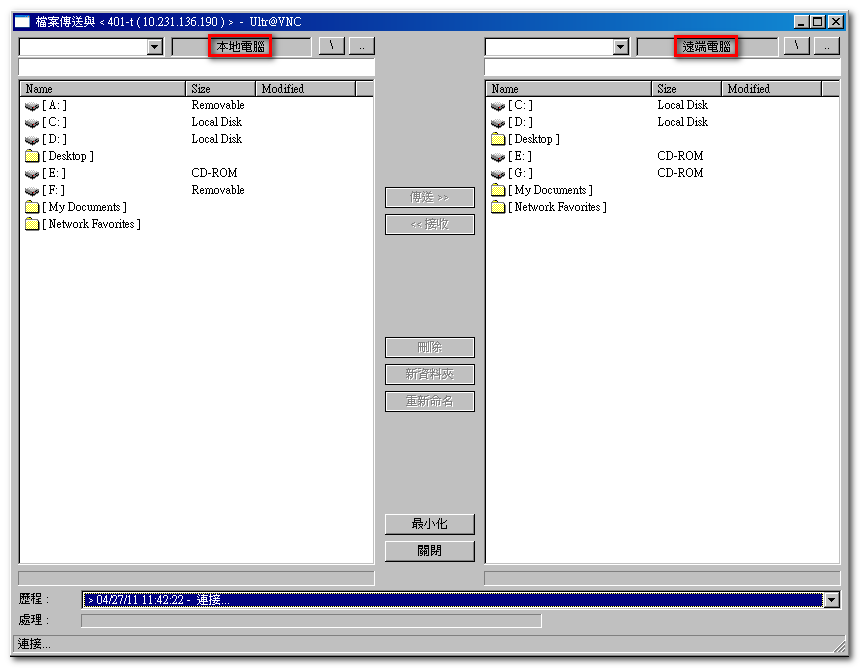This screenshot has width=860, height=668.
Task: Select the local F: removable drive icon
Action: click(x=32, y=191)
